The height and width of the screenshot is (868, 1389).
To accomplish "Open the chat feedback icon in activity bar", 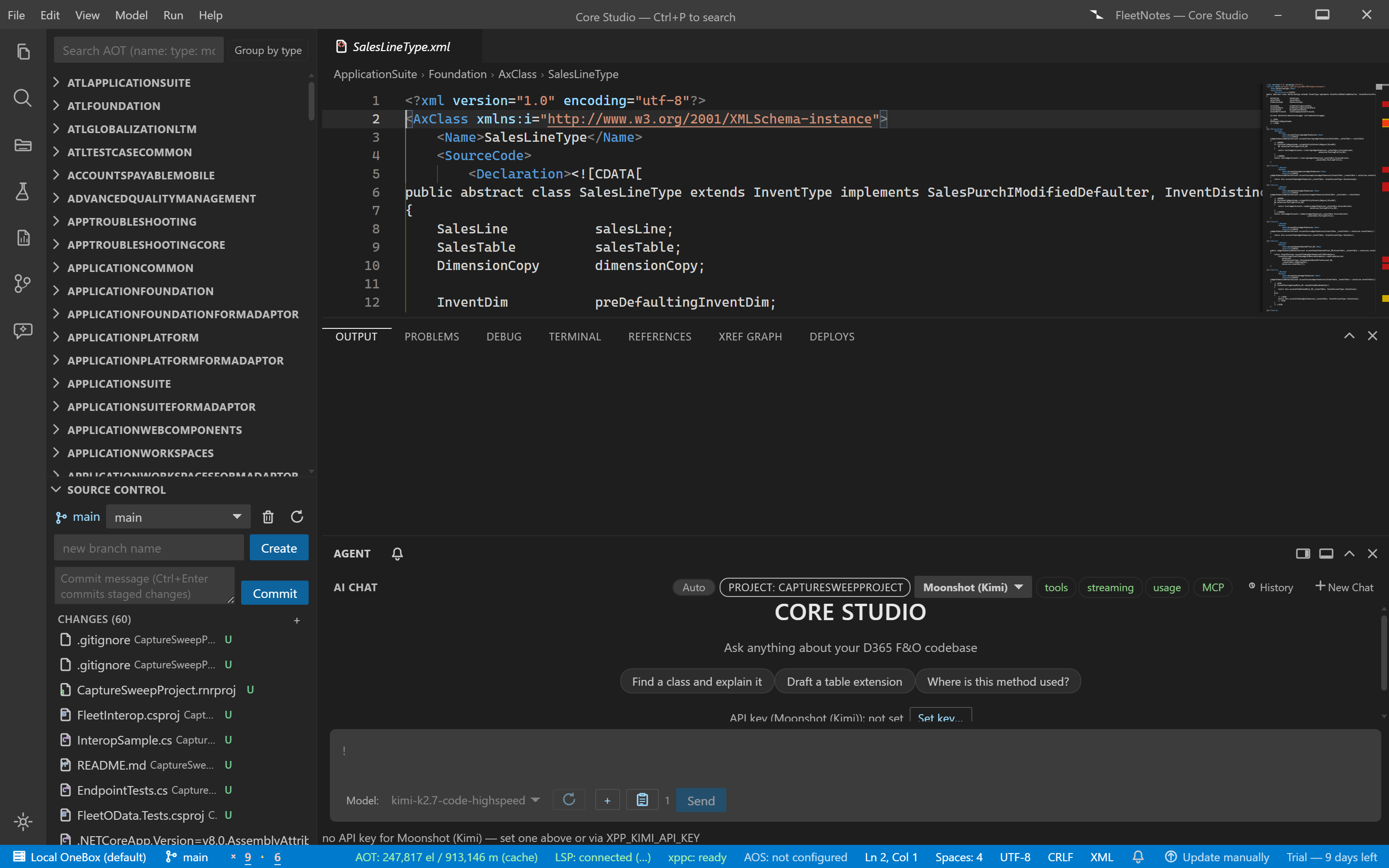I will click(23, 330).
